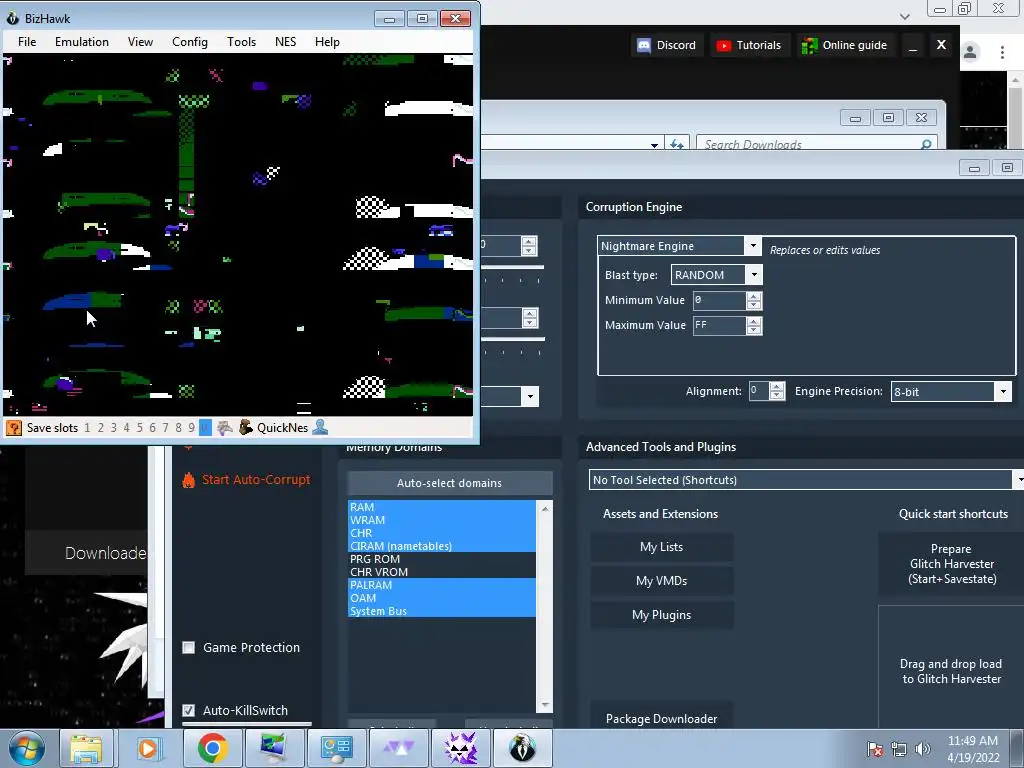This screenshot has height=768, width=1024.
Task: Expand the Nightmare Engine dropdown
Action: pyautogui.click(x=753, y=246)
